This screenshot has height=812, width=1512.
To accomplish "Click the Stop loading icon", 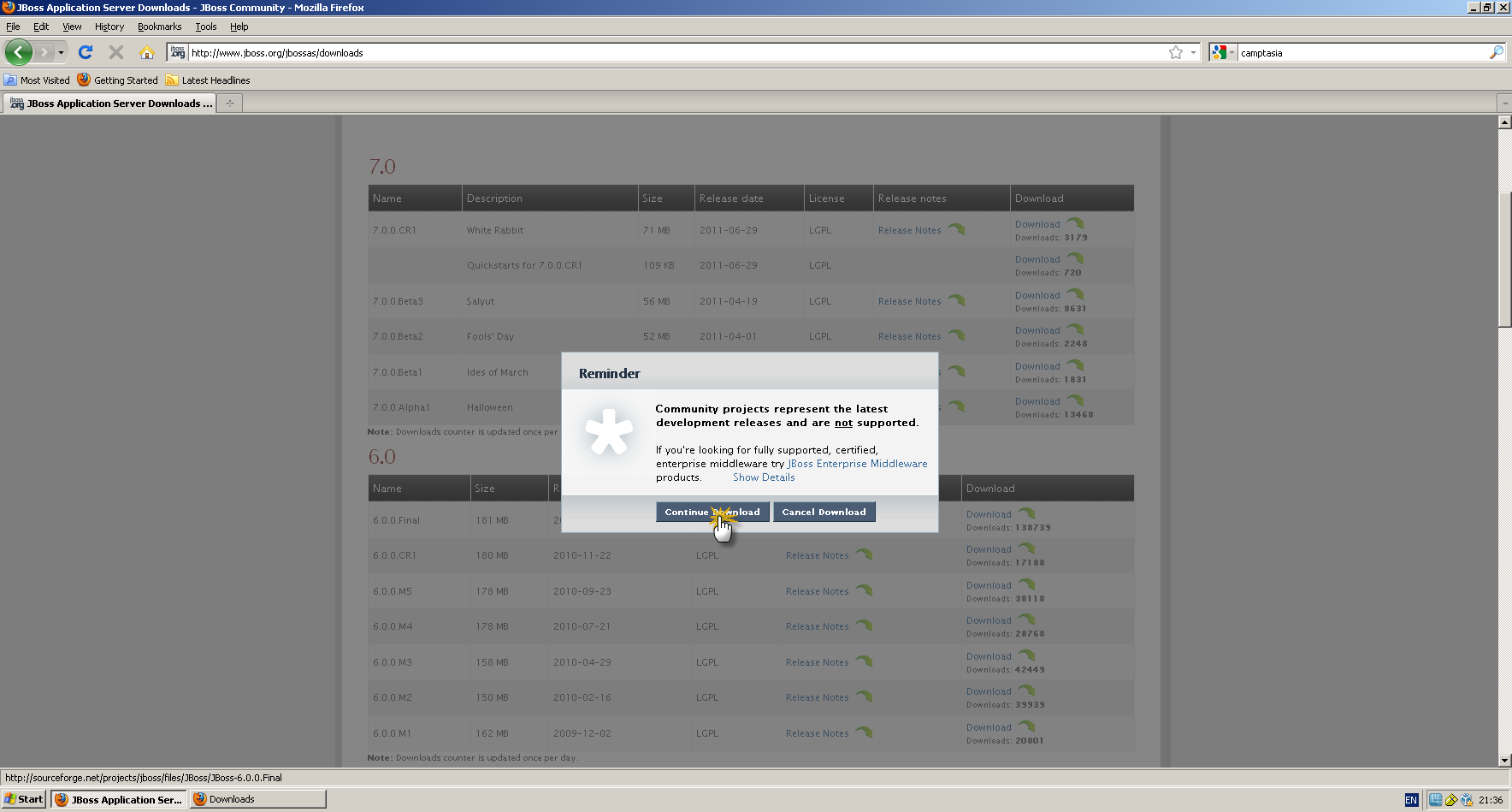I will pyautogui.click(x=116, y=52).
